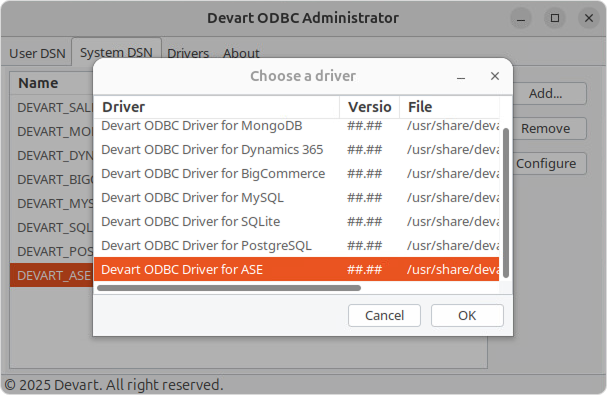
Task: Select Devart ODBC Driver for ASE
Action: click(297, 269)
